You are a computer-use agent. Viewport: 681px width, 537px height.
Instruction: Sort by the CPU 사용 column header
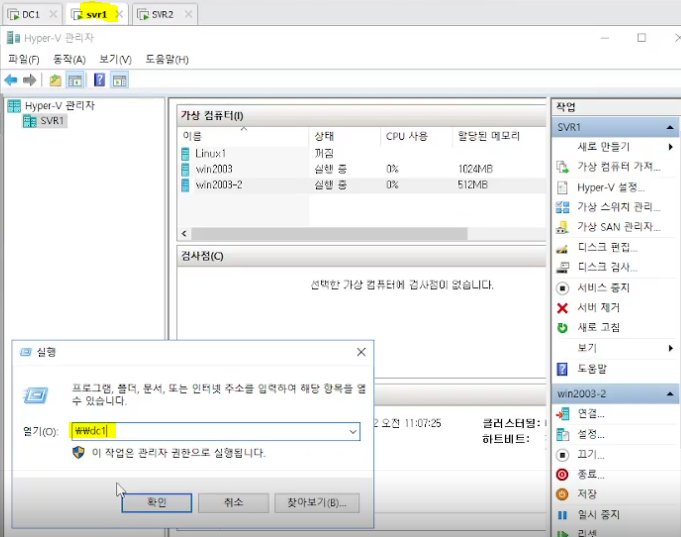tap(416, 136)
